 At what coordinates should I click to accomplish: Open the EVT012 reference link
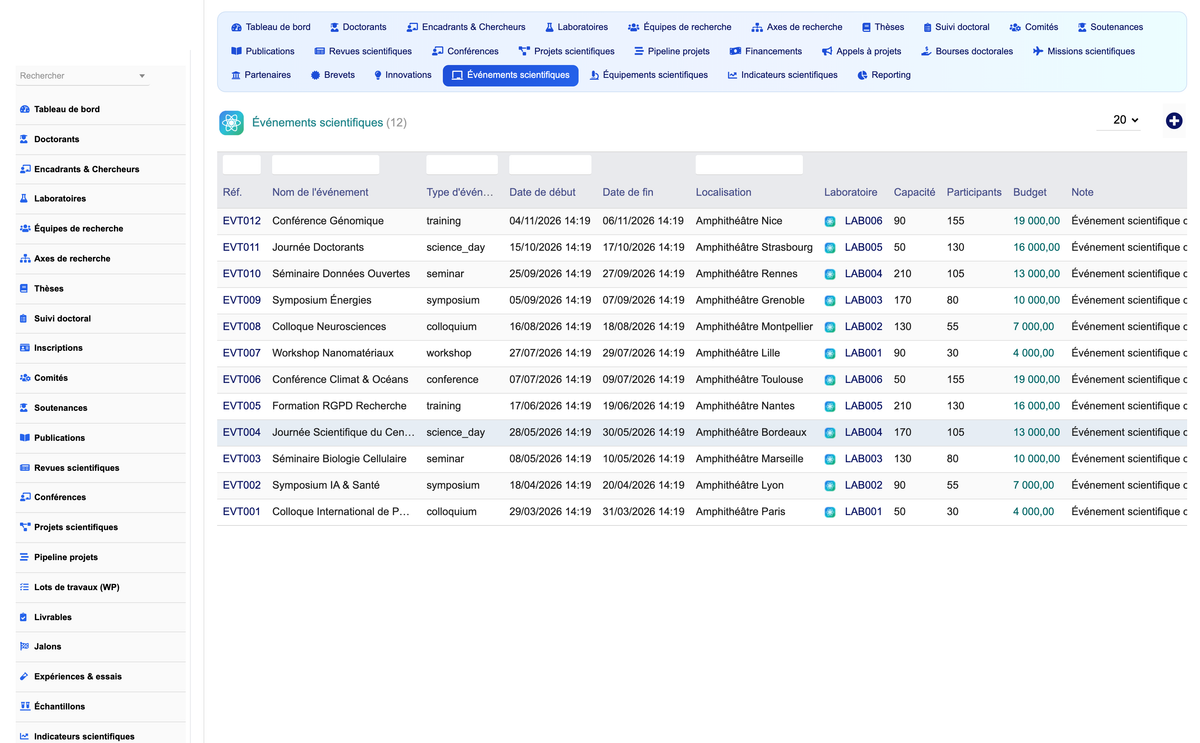(242, 221)
